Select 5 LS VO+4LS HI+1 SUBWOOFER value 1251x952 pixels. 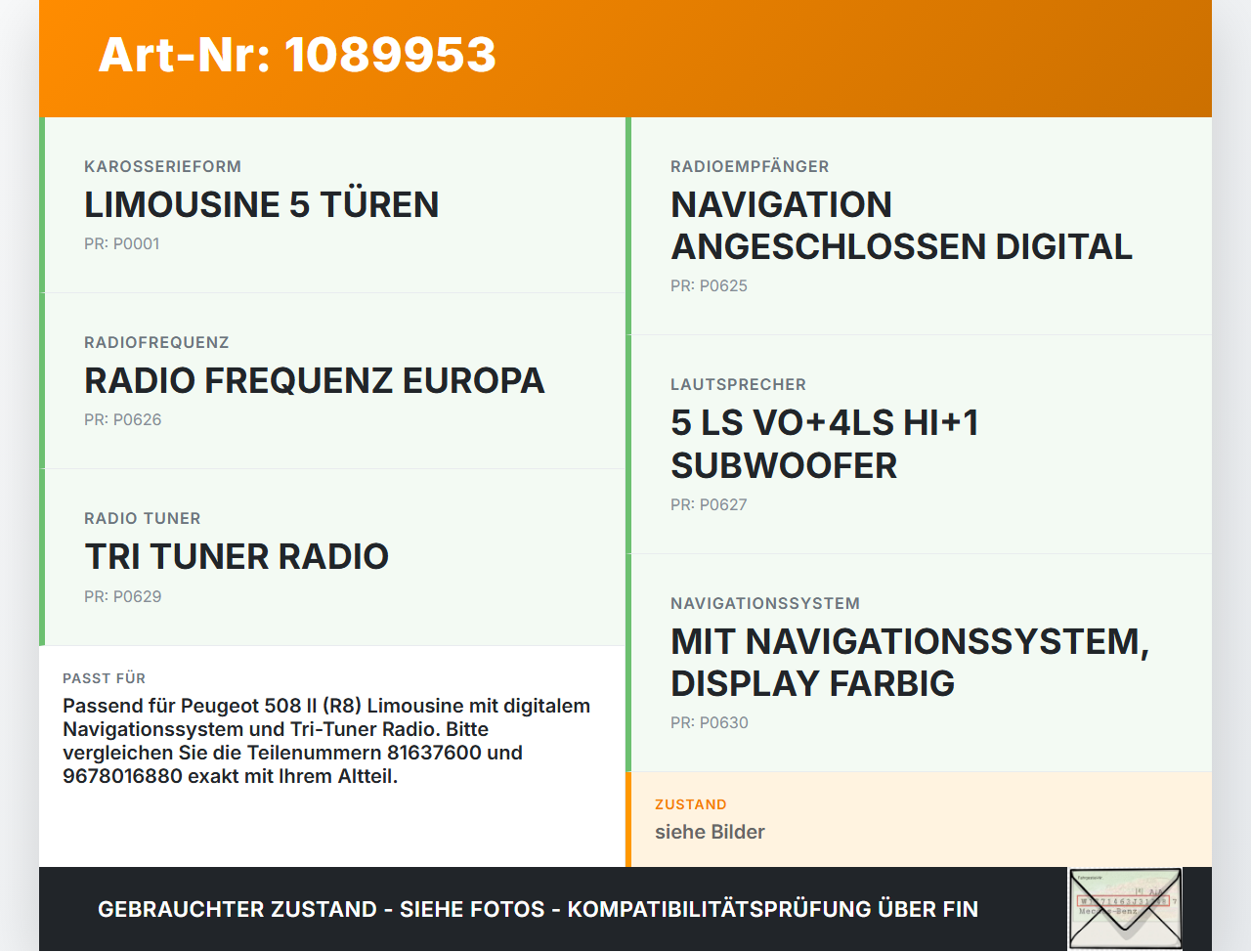(x=825, y=445)
